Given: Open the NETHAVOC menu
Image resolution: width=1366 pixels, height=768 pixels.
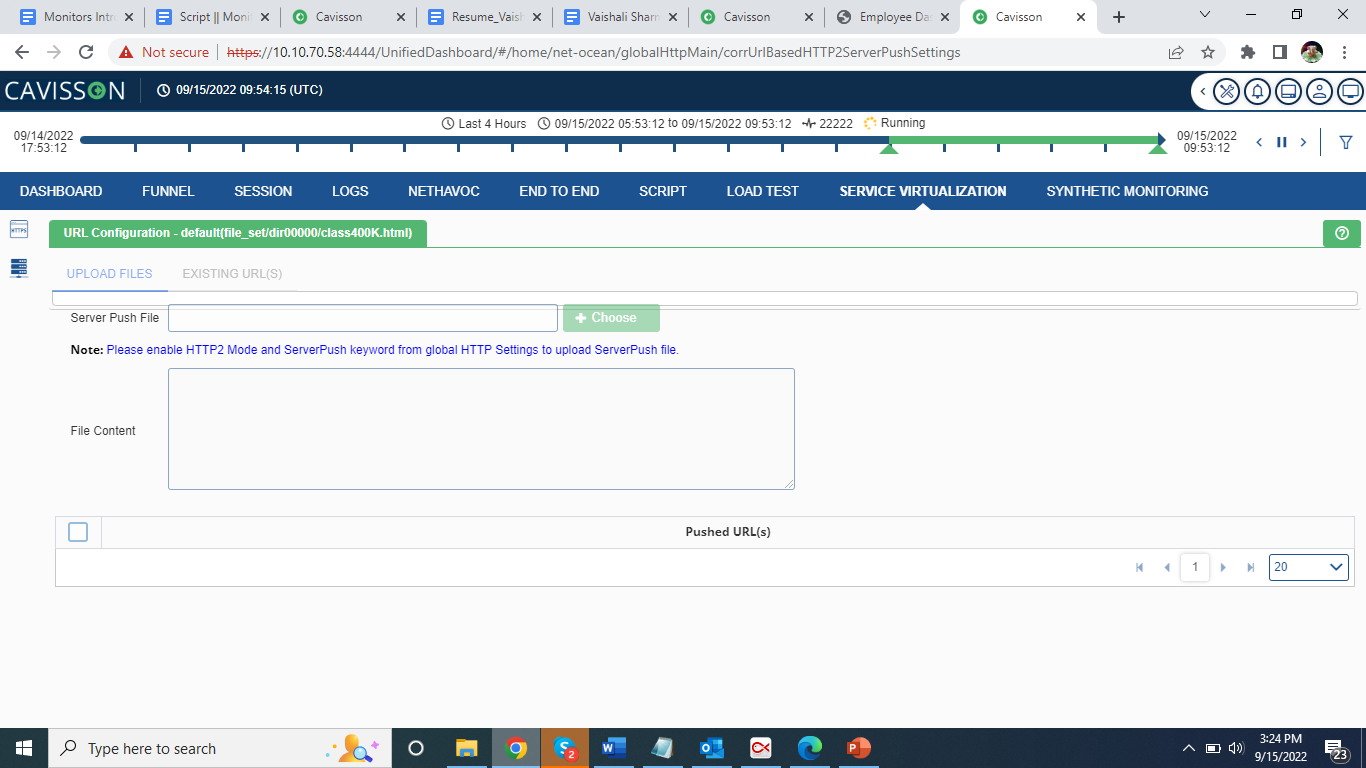Looking at the screenshot, I should pos(443,191).
